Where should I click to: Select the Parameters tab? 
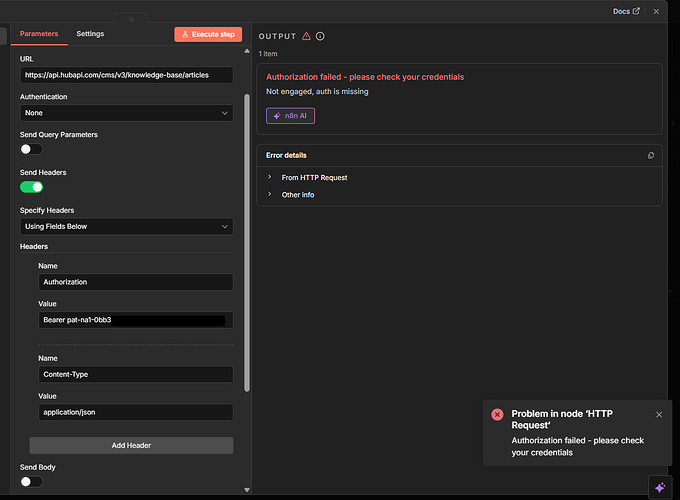(39, 34)
